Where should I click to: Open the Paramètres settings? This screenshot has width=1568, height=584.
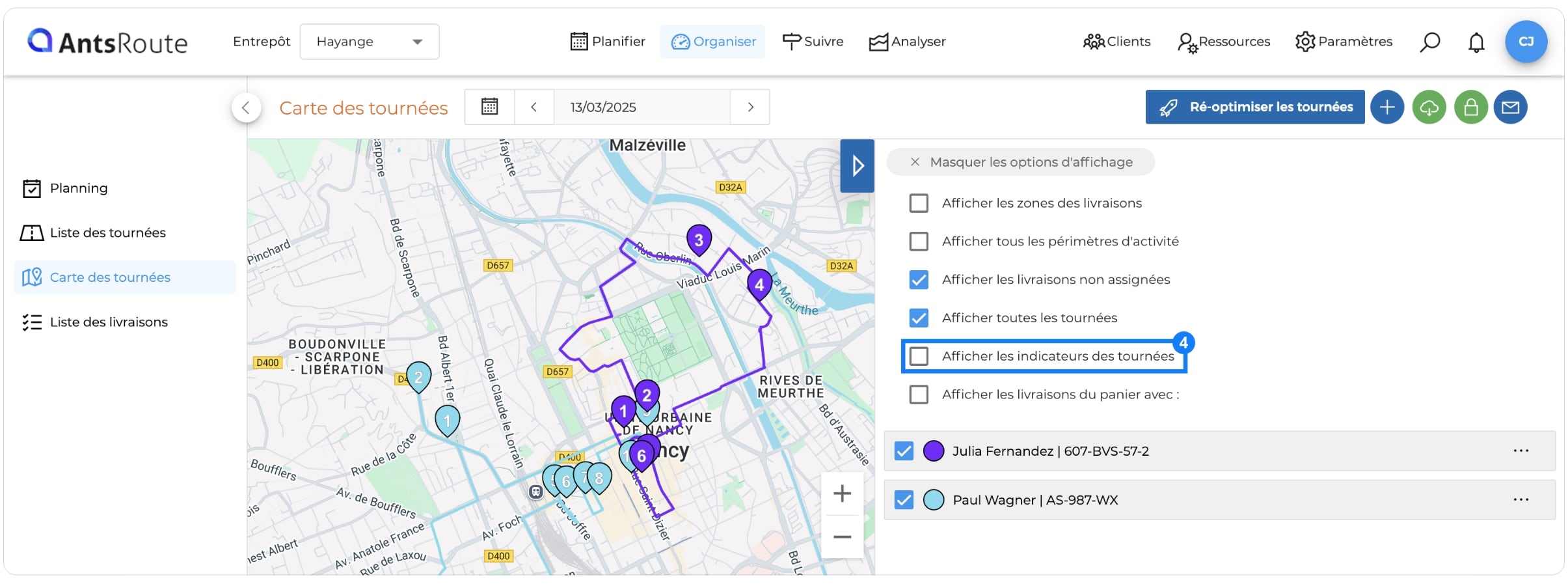[1344, 42]
